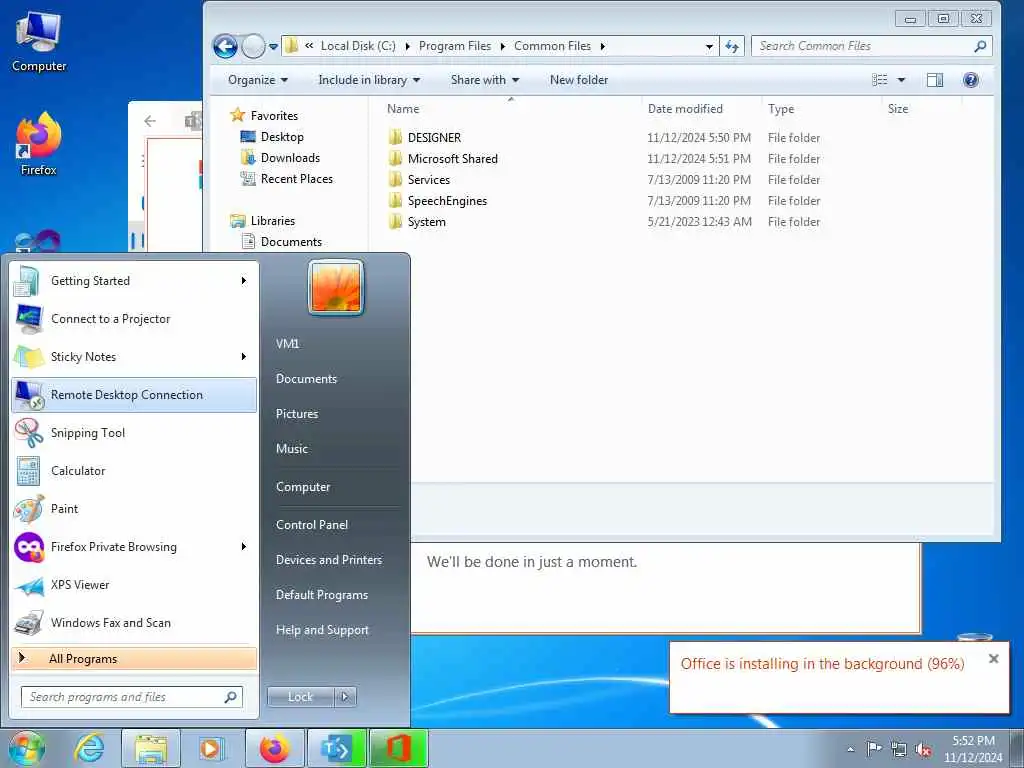Open Windows Fax and Scan
Image resolution: width=1024 pixels, height=768 pixels.
click(x=134, y=622)
